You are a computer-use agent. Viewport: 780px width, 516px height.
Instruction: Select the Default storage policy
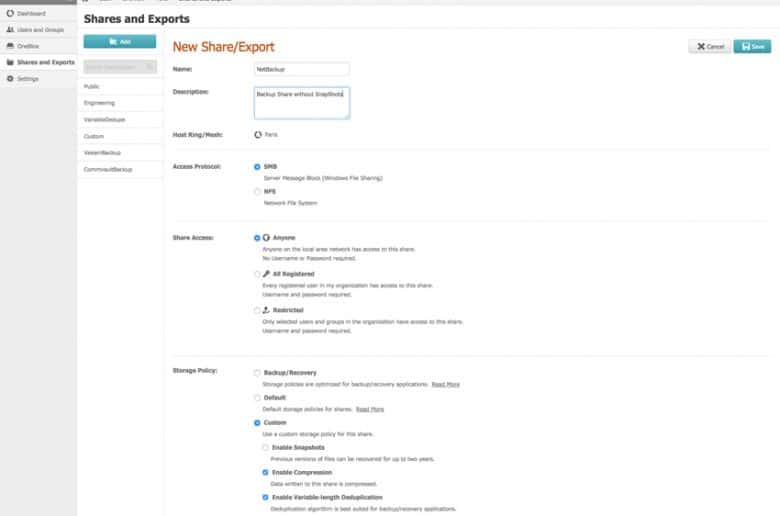[x=257, y=398]
